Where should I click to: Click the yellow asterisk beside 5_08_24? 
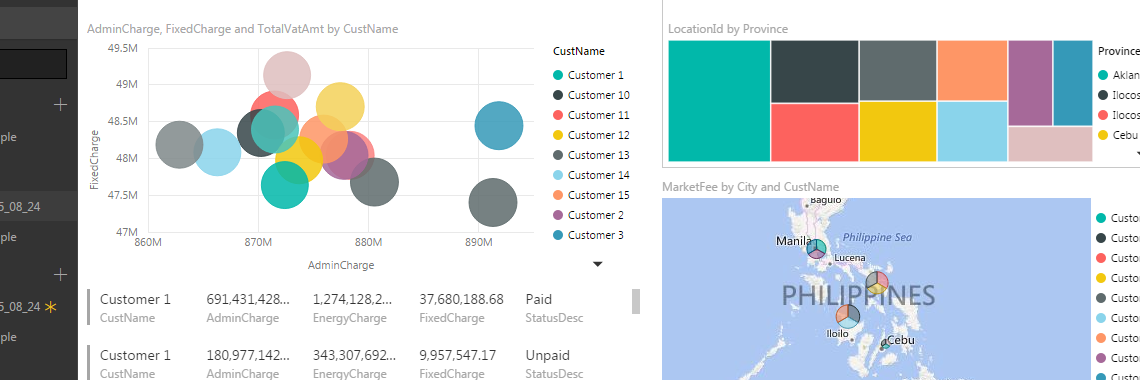50,307
